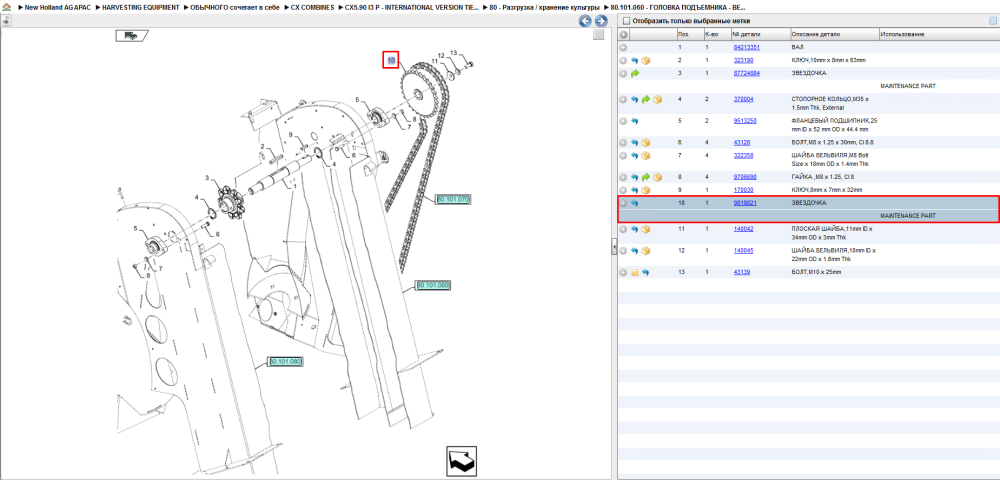Click the yellow folder icon for part 43139

pos(635,273)
